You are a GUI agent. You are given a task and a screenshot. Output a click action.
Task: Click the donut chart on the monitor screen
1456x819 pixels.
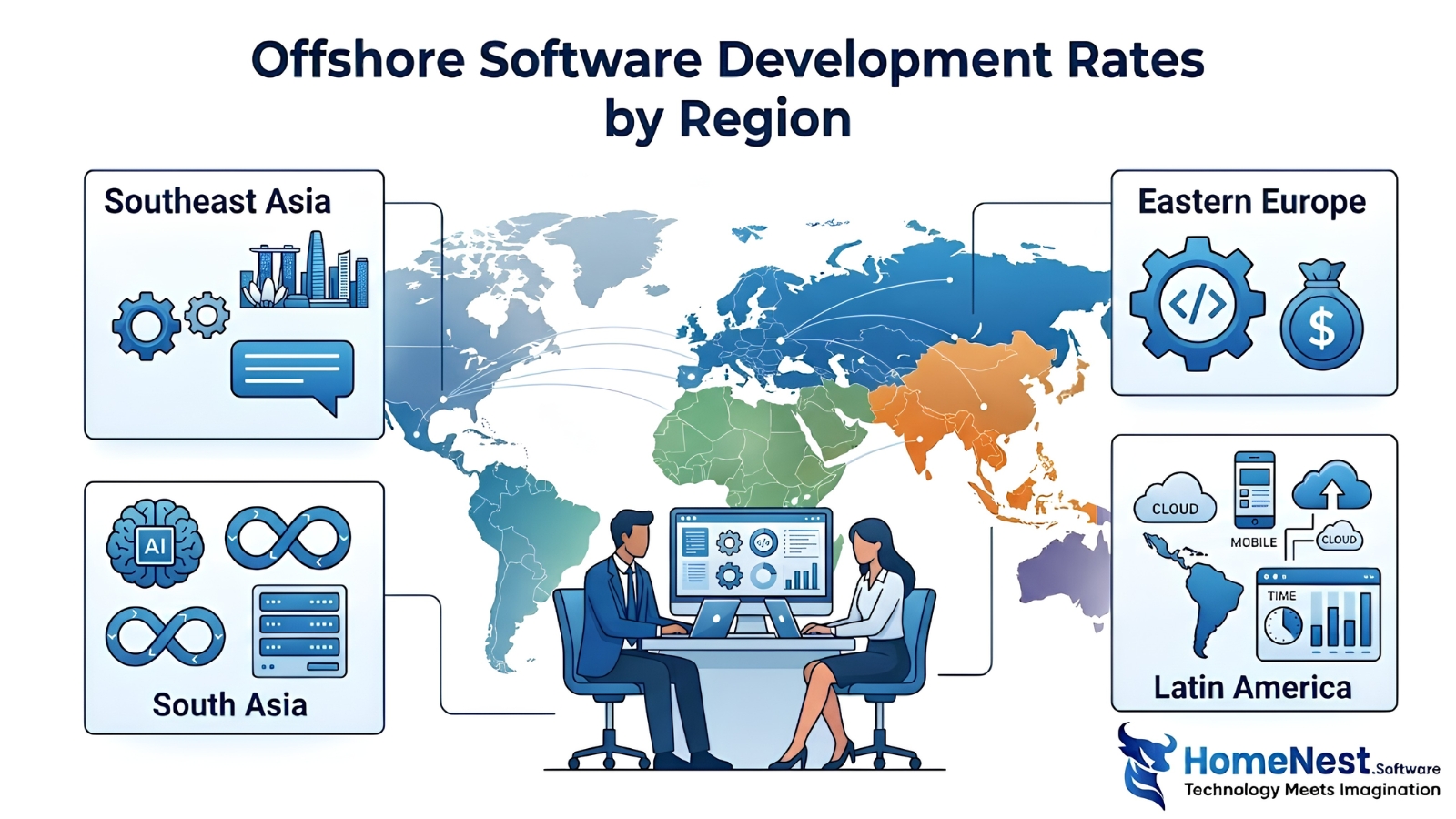click(x=763, y=576)
